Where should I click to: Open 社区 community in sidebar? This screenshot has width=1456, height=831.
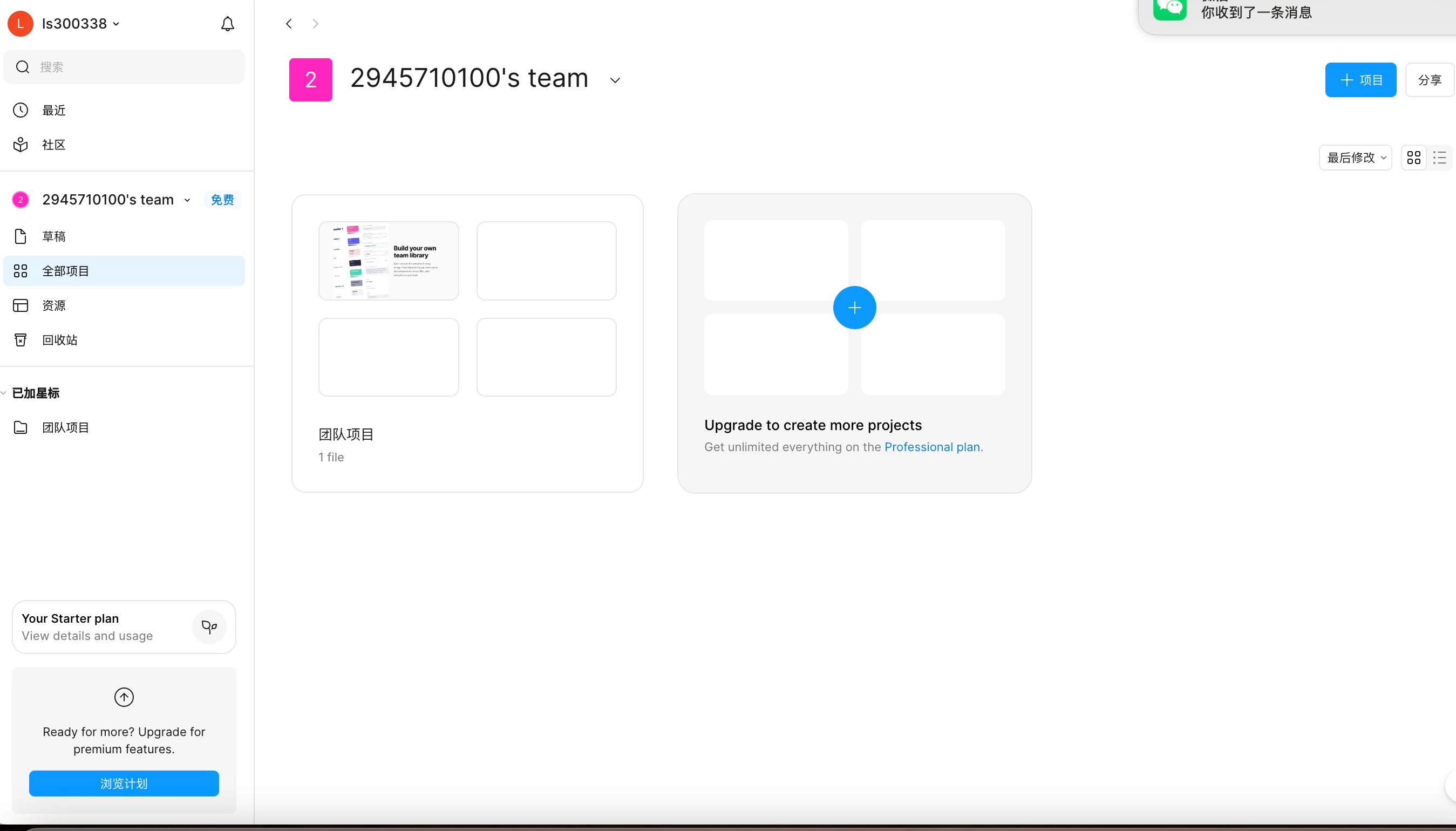(x=53, y=145)
